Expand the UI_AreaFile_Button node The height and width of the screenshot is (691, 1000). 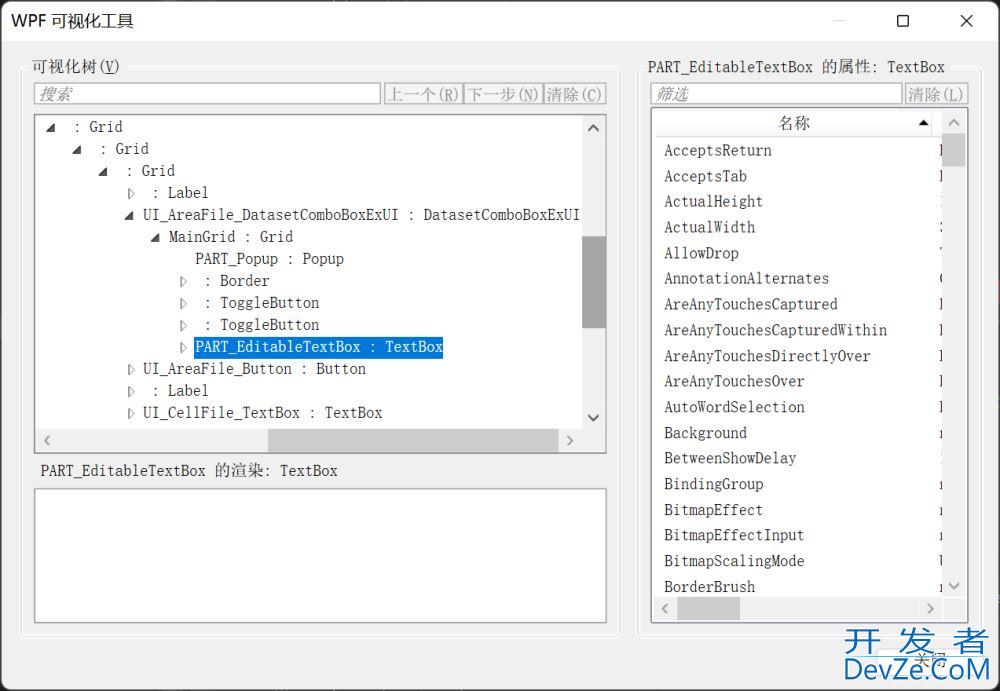click(x=131, y=369)
